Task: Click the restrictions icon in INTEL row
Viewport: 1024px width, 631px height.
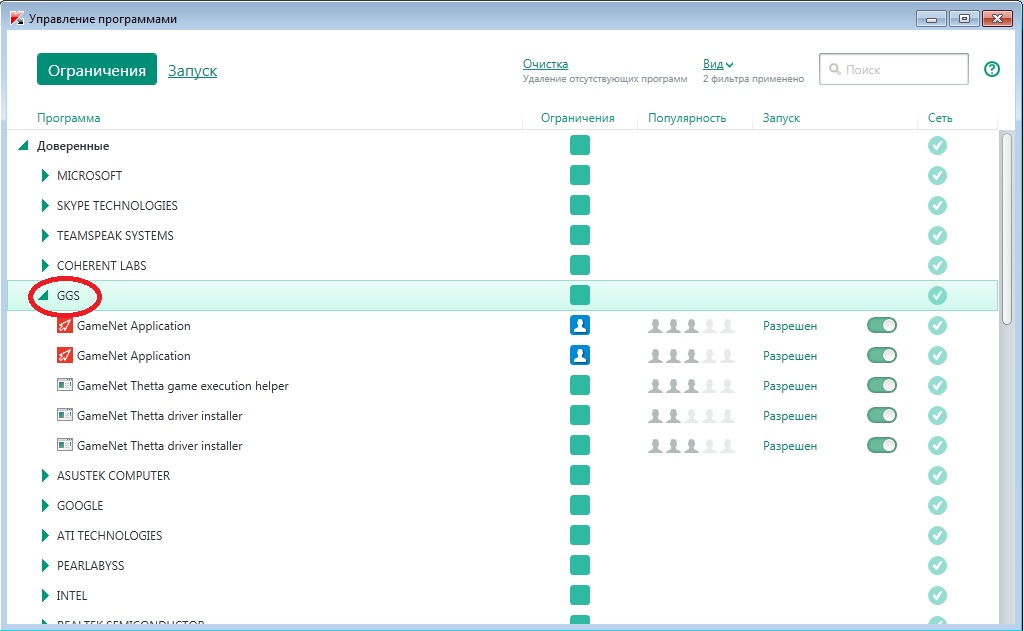Action: pyautogui.click(x=580, y=596)
